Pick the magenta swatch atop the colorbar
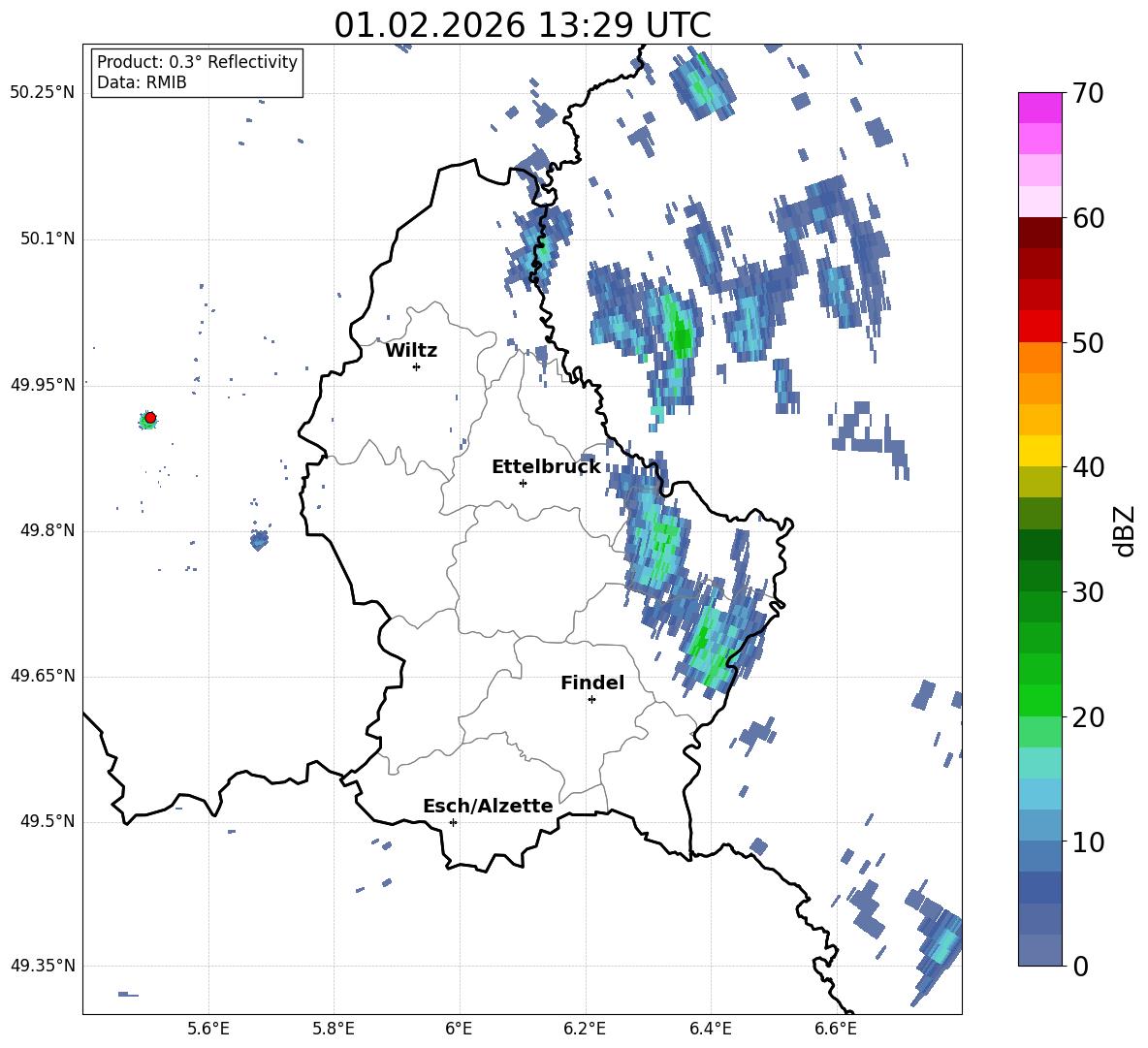Viewport: 1148px width, 1048px height. (1040, 109)
